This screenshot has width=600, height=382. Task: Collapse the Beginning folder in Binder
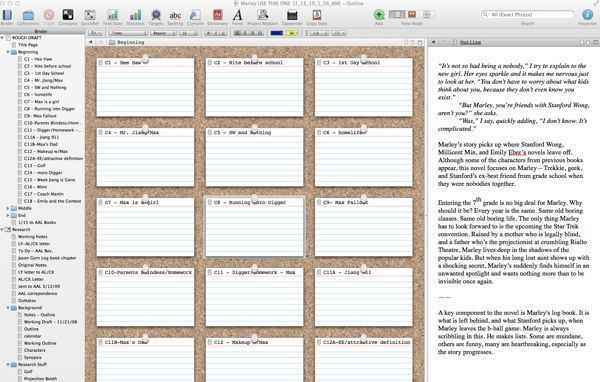[8, 52]
